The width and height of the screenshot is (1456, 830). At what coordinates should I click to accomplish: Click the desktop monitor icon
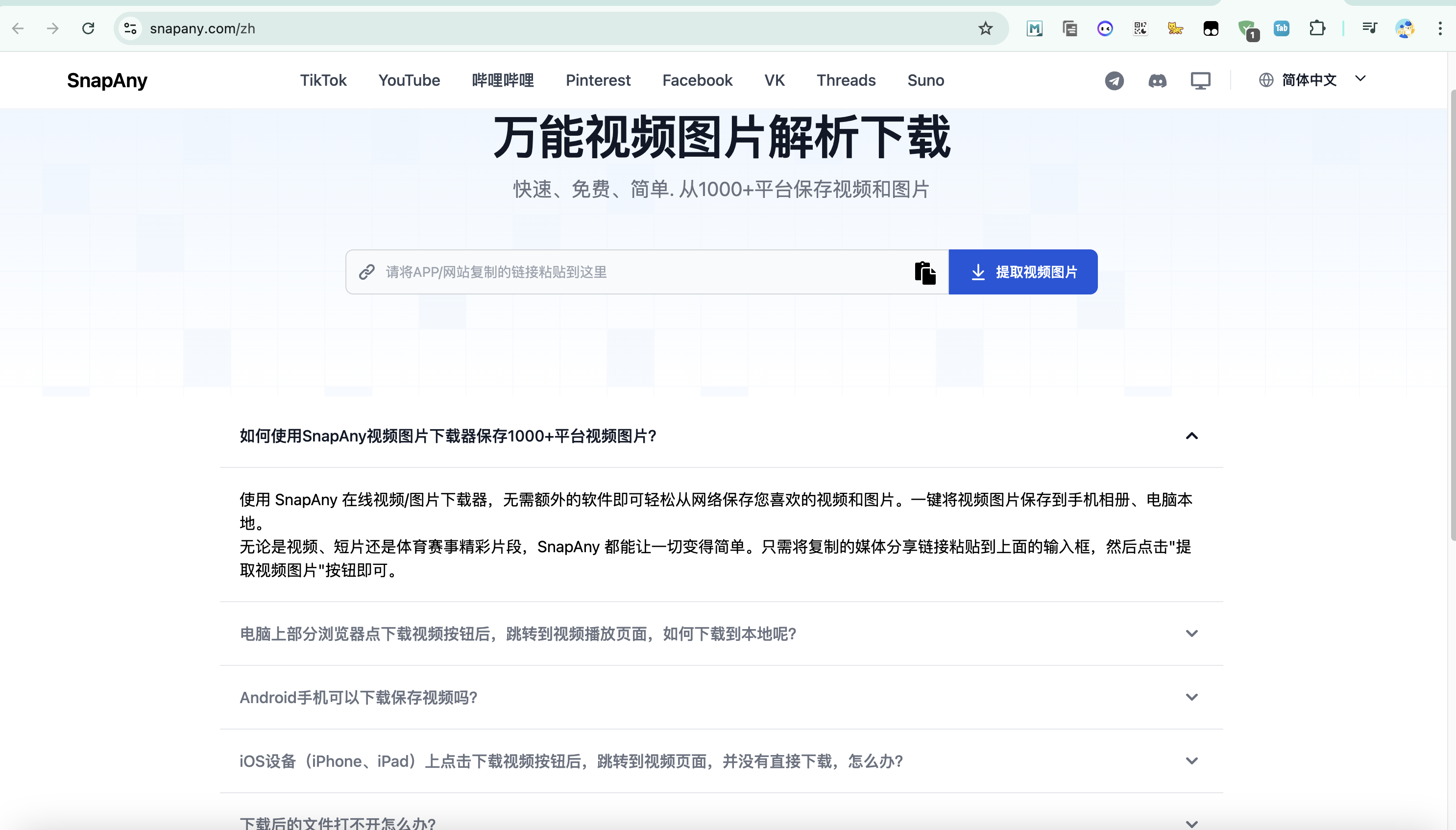[1200, 80]
